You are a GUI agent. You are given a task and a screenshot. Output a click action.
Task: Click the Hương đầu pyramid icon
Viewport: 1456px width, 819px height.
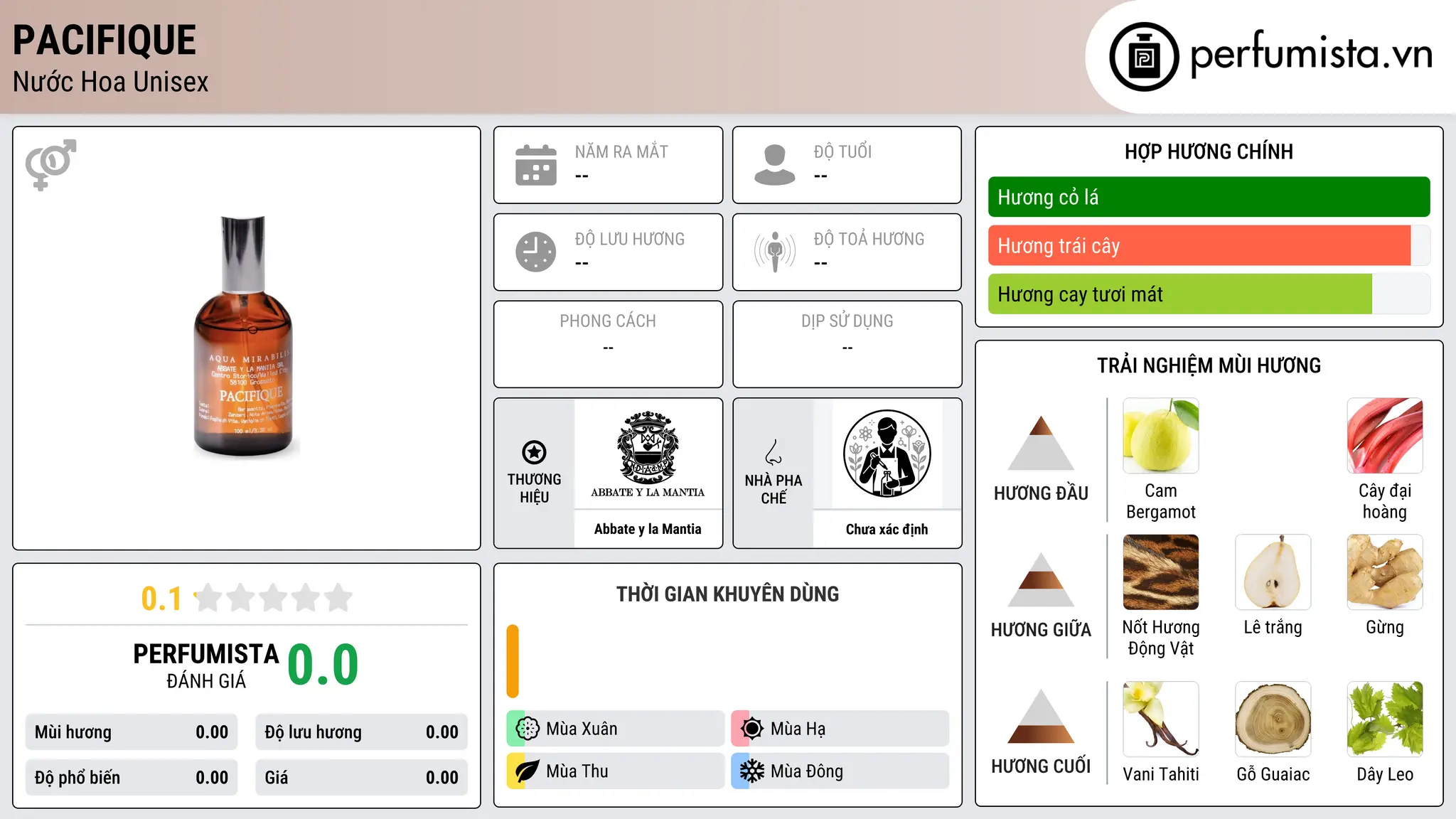click(1041, 443)
